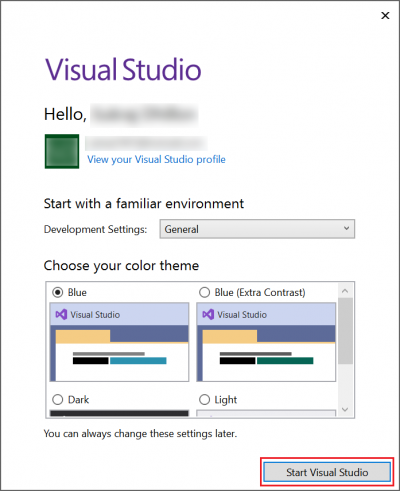Click the Visual Studio logo in Blue preview

[x=61, y=314]
